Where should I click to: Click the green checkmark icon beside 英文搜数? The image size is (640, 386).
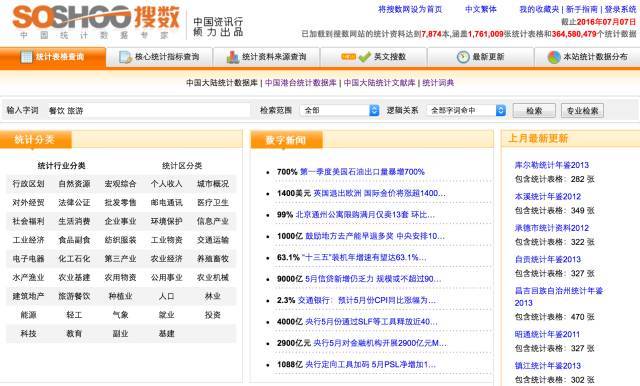tap(364, 57)
